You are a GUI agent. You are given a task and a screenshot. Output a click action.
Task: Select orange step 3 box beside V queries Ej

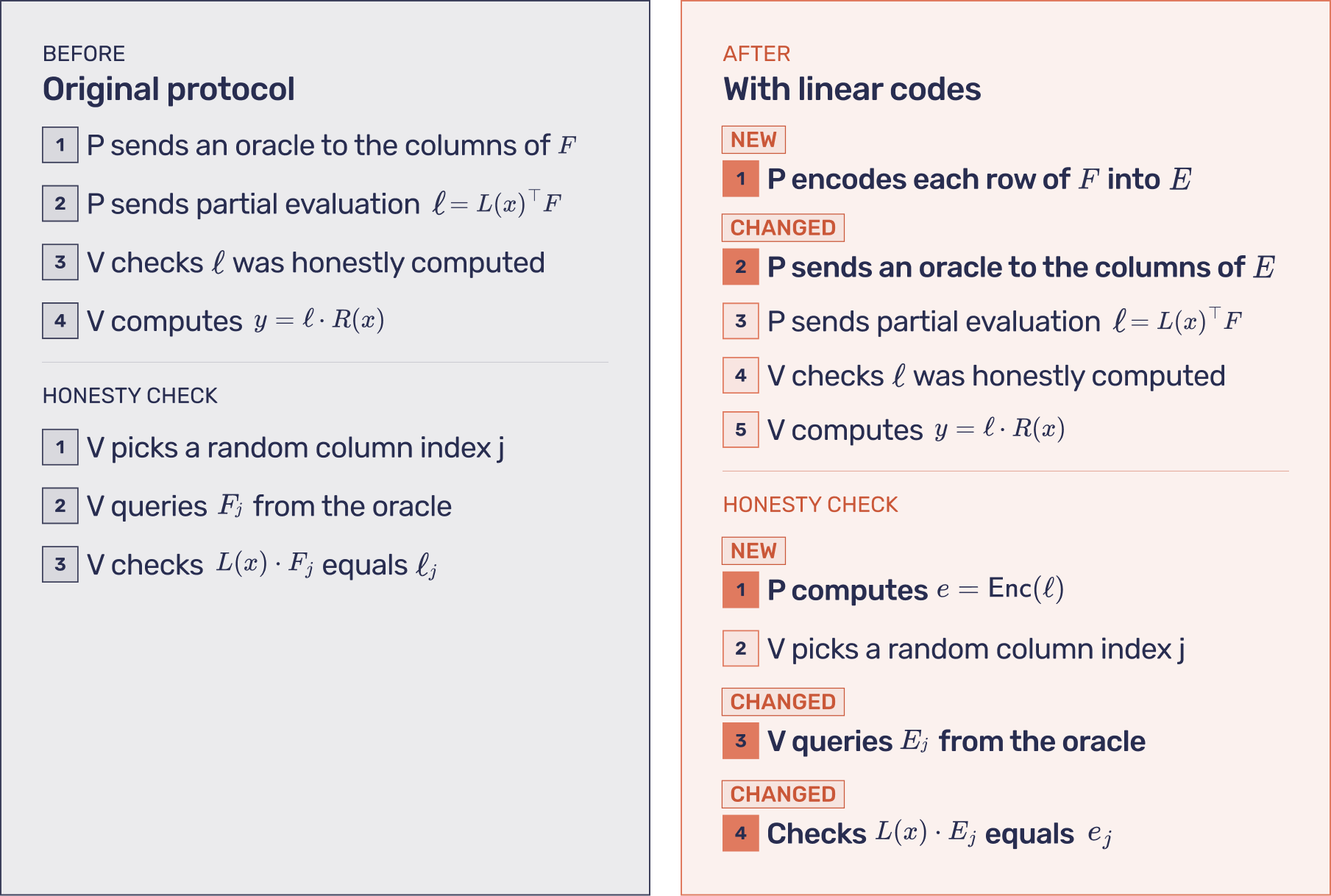[x=741, y=741]
